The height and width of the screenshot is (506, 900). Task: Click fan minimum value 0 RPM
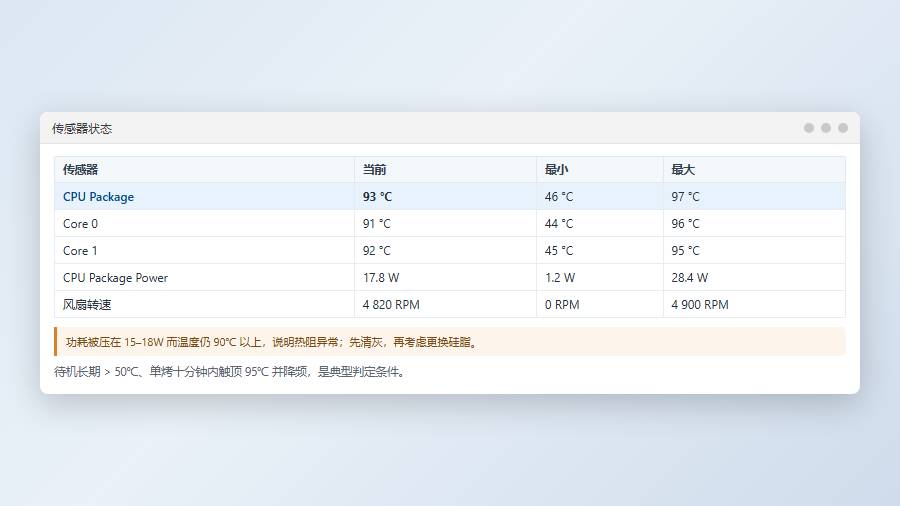pos(562,305)
